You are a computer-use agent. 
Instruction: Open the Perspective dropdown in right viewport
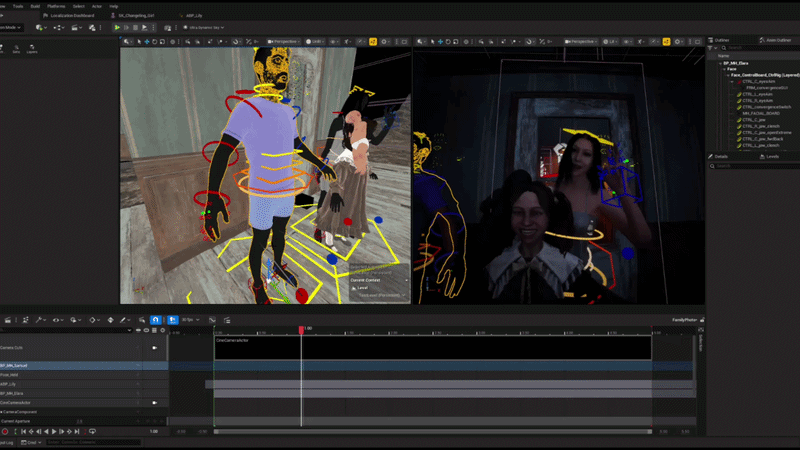pos(582,42)
